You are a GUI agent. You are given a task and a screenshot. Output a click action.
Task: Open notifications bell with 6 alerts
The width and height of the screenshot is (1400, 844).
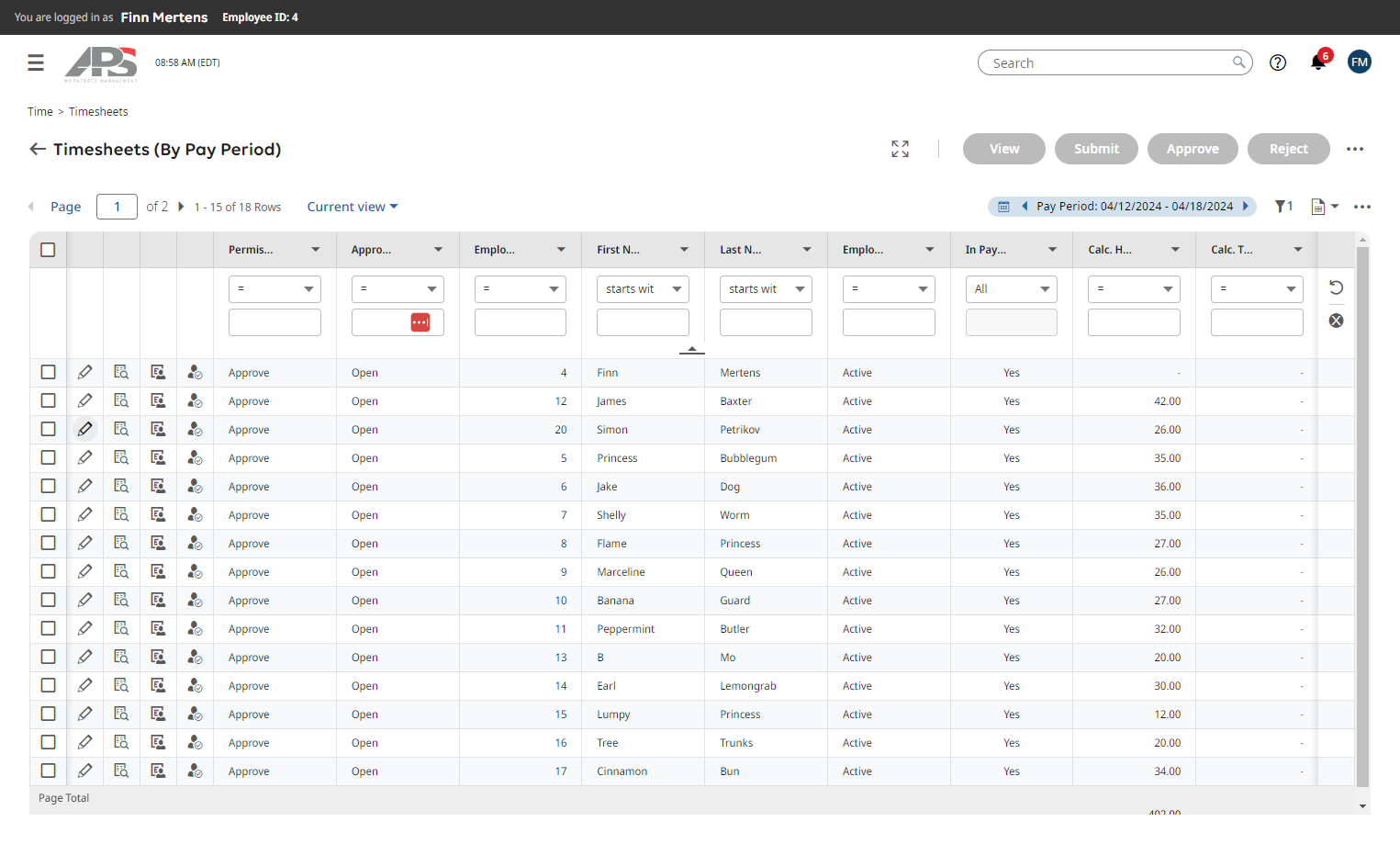click(x=1318, y=62)
